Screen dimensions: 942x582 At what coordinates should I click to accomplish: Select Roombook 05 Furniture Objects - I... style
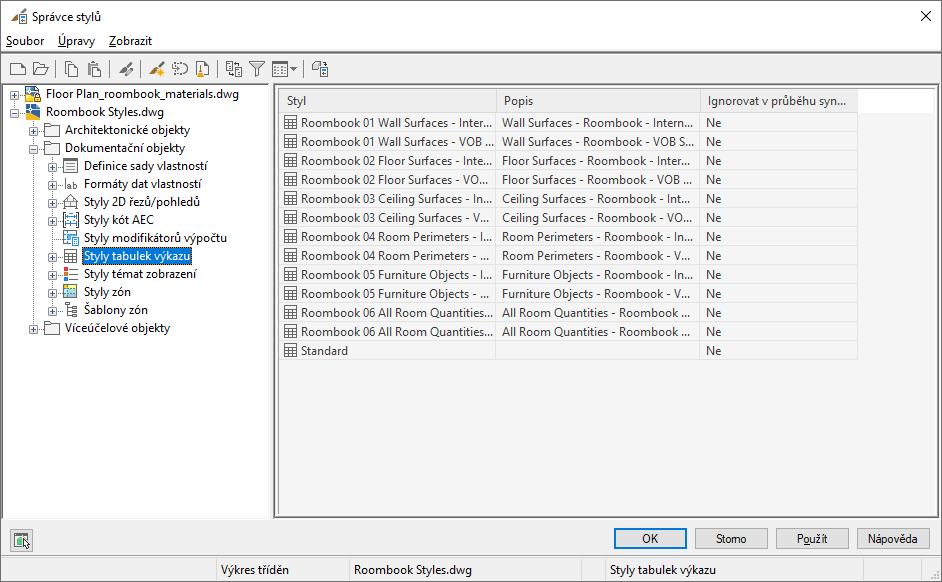397,274
